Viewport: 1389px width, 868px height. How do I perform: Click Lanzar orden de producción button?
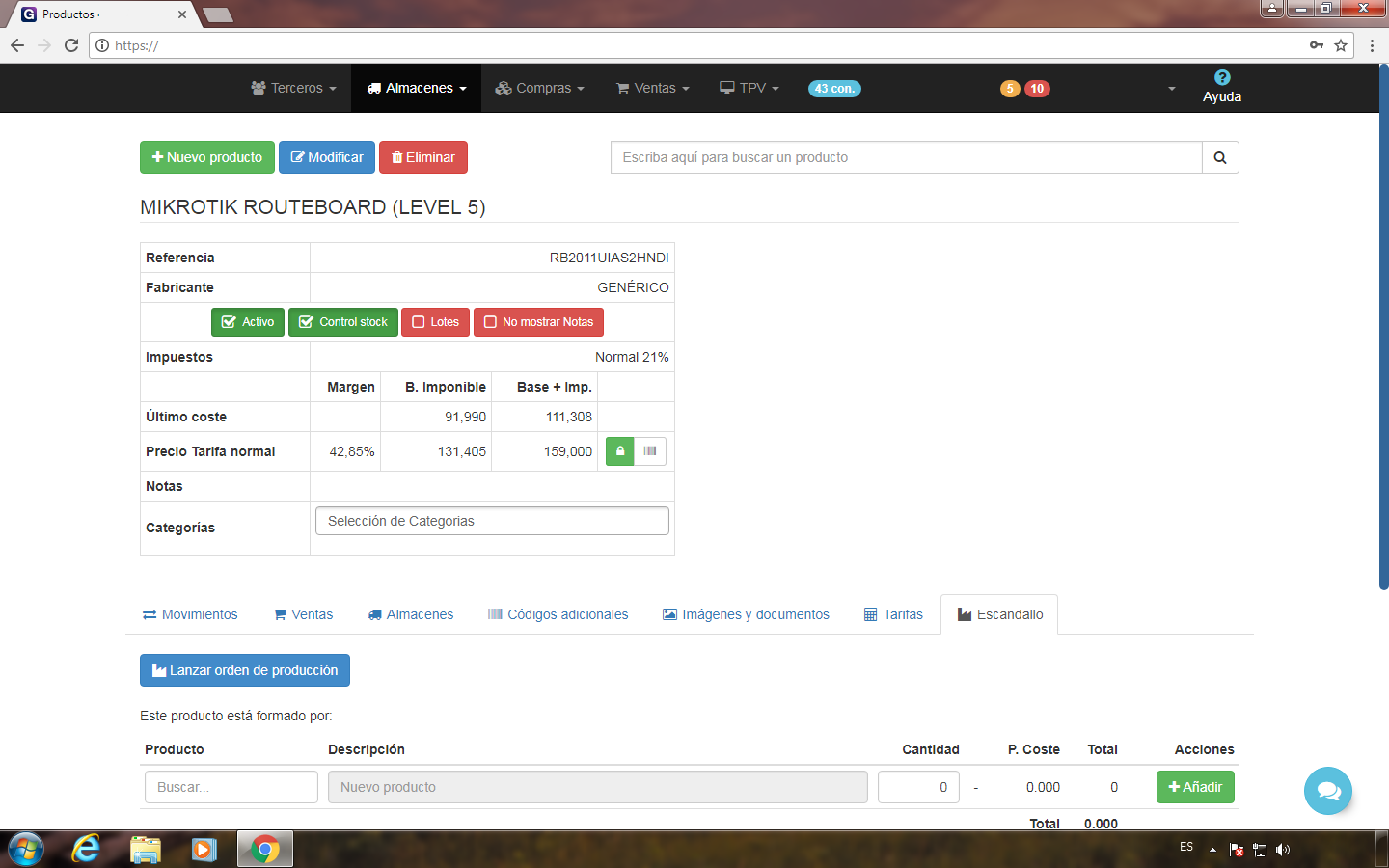(x=245, y=670)
